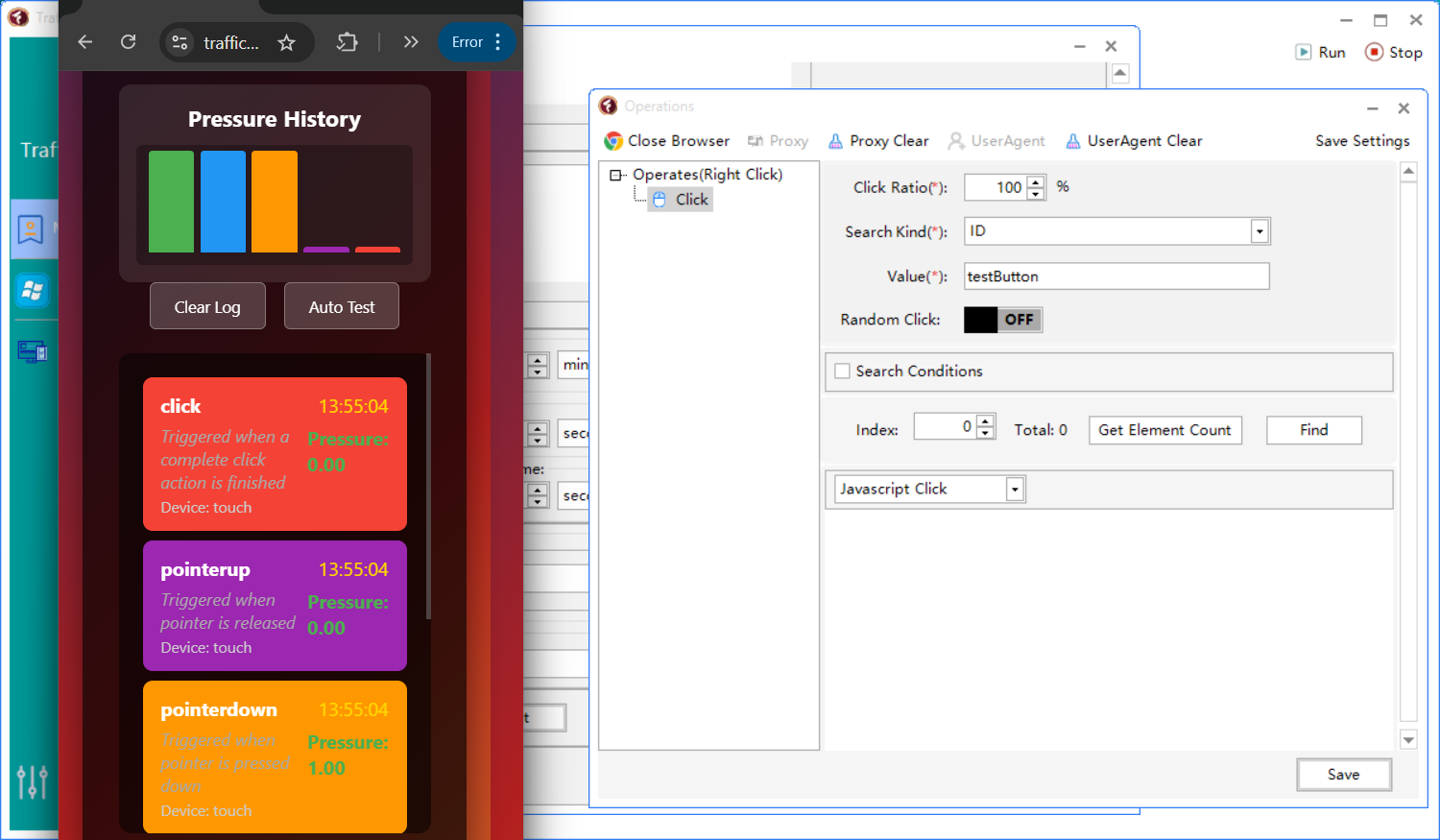The width and height of the screenshot is (1440, 840).
Task: Click the Value input field
Action: tap(1116, 276)
